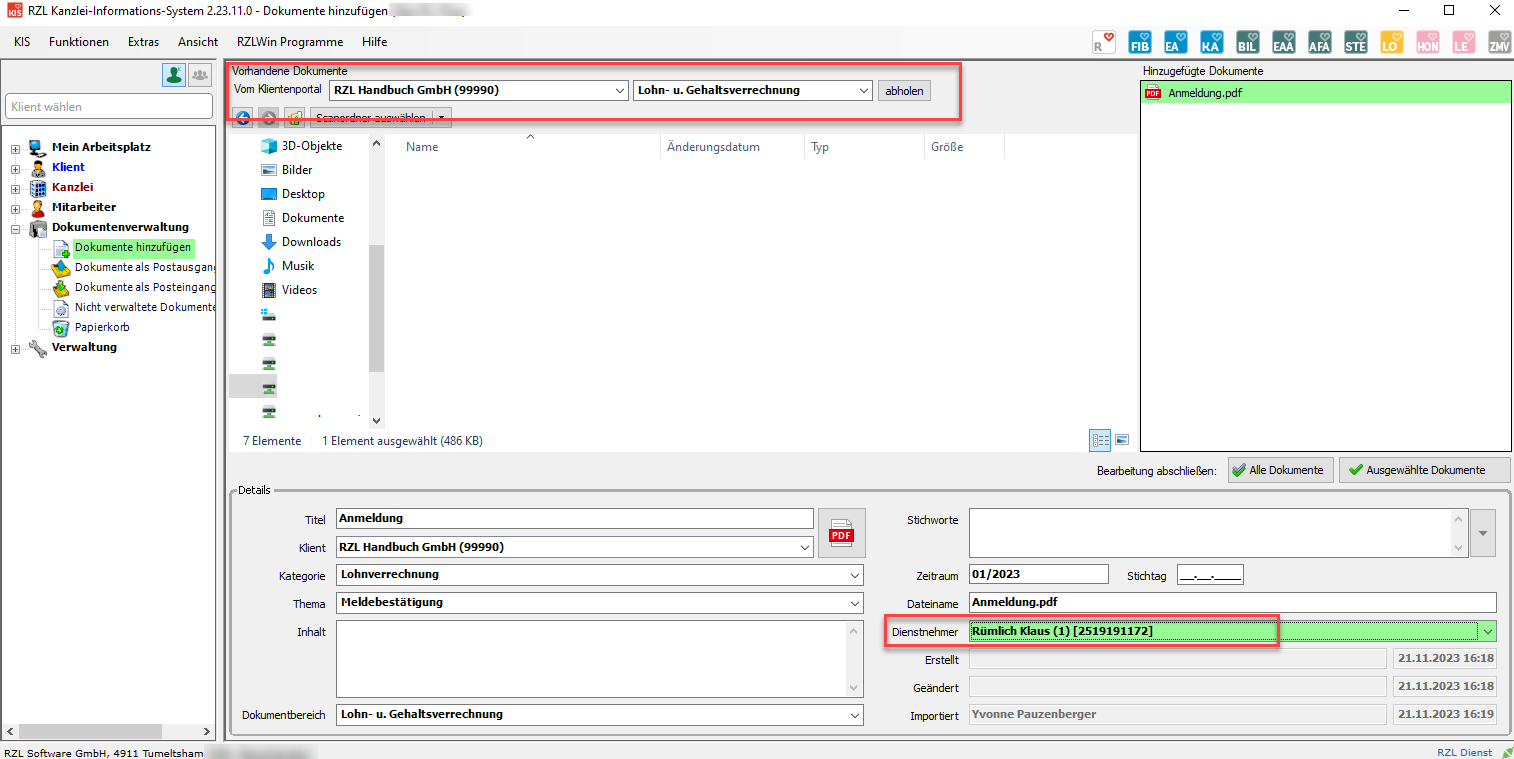Switch to client group view toggle

tap(200, 74)
